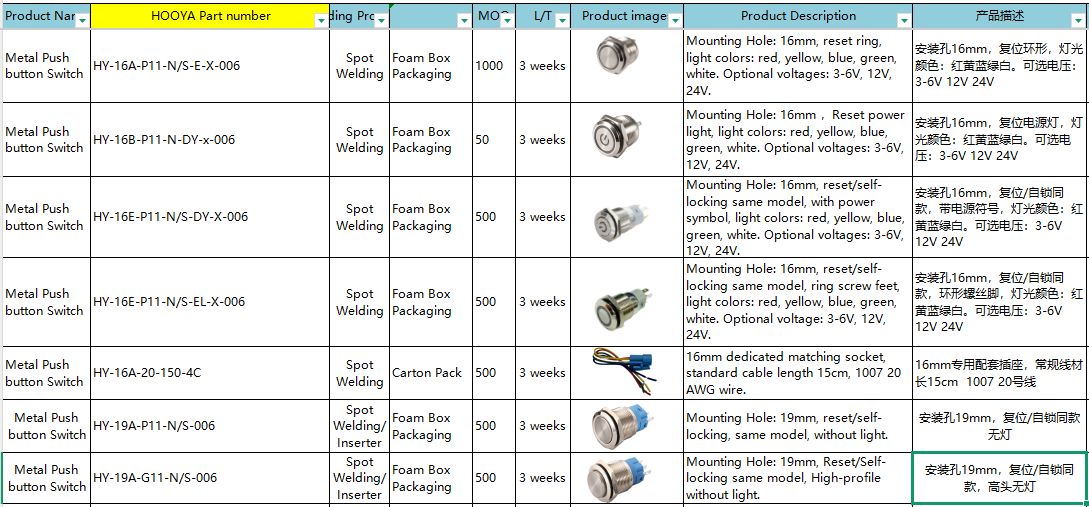Screen dimensions: 1089x507
Task: Click the HY-16A-20-150-4C wired socket image
Action: tap(624, 372)
